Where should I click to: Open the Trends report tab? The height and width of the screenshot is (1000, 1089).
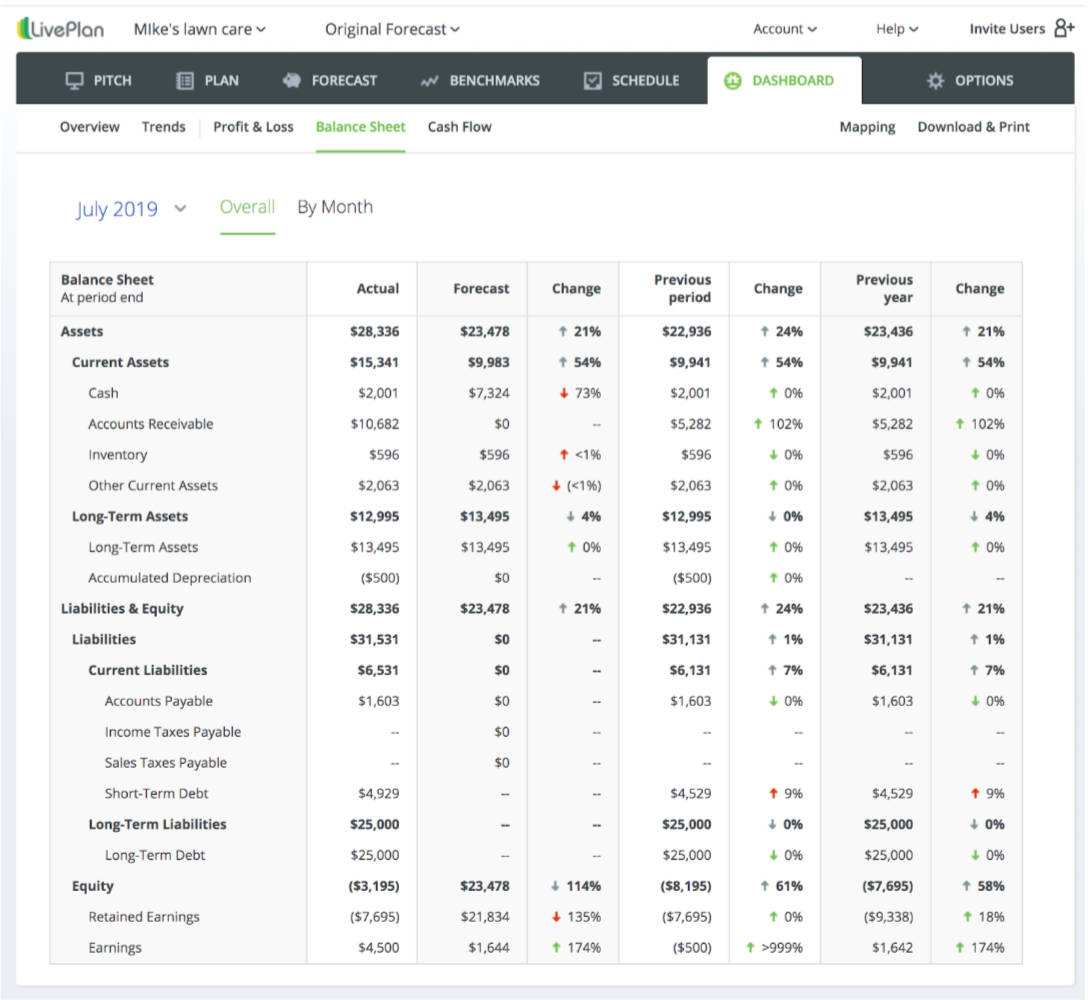(x=163, y=127)
